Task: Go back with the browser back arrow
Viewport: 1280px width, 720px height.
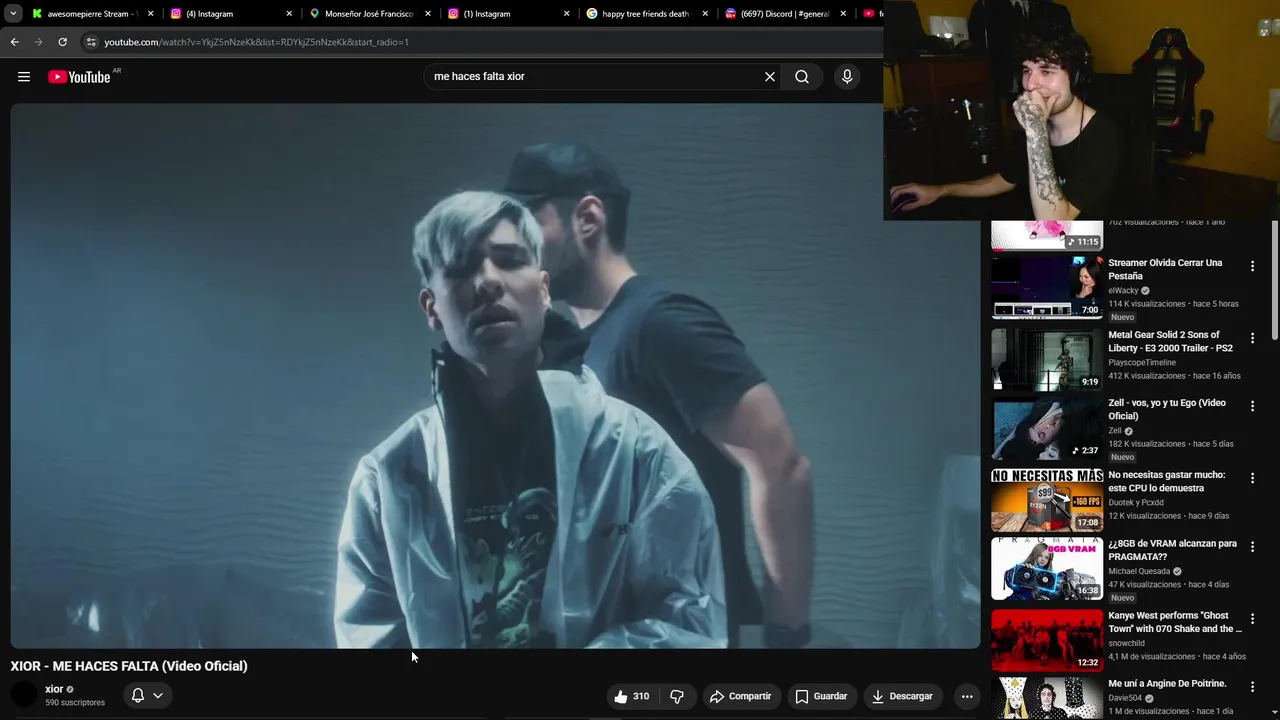Action: point(14,42)
